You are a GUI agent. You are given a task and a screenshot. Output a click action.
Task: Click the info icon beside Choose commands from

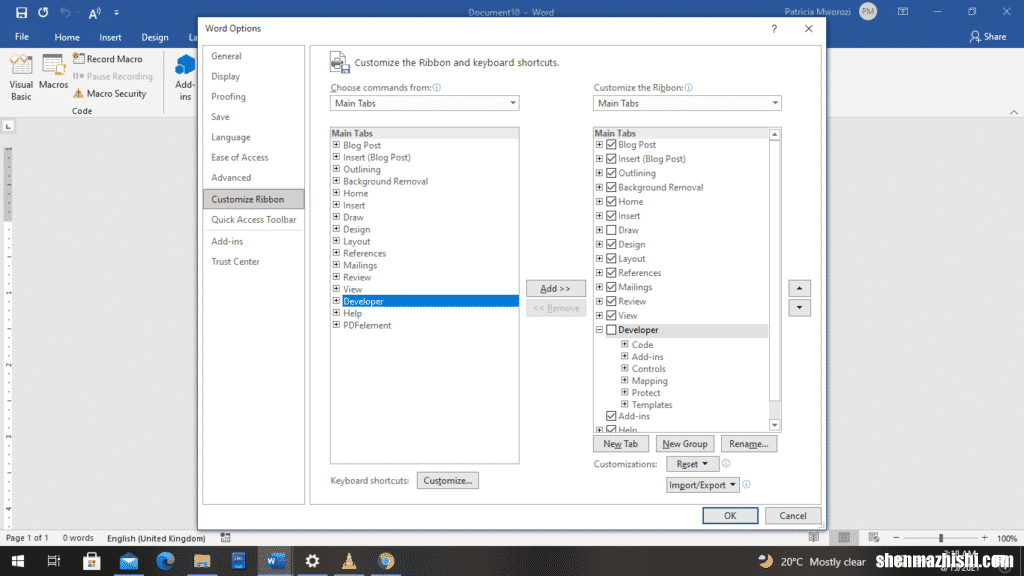pyautogui.click(x=437, y=88)
